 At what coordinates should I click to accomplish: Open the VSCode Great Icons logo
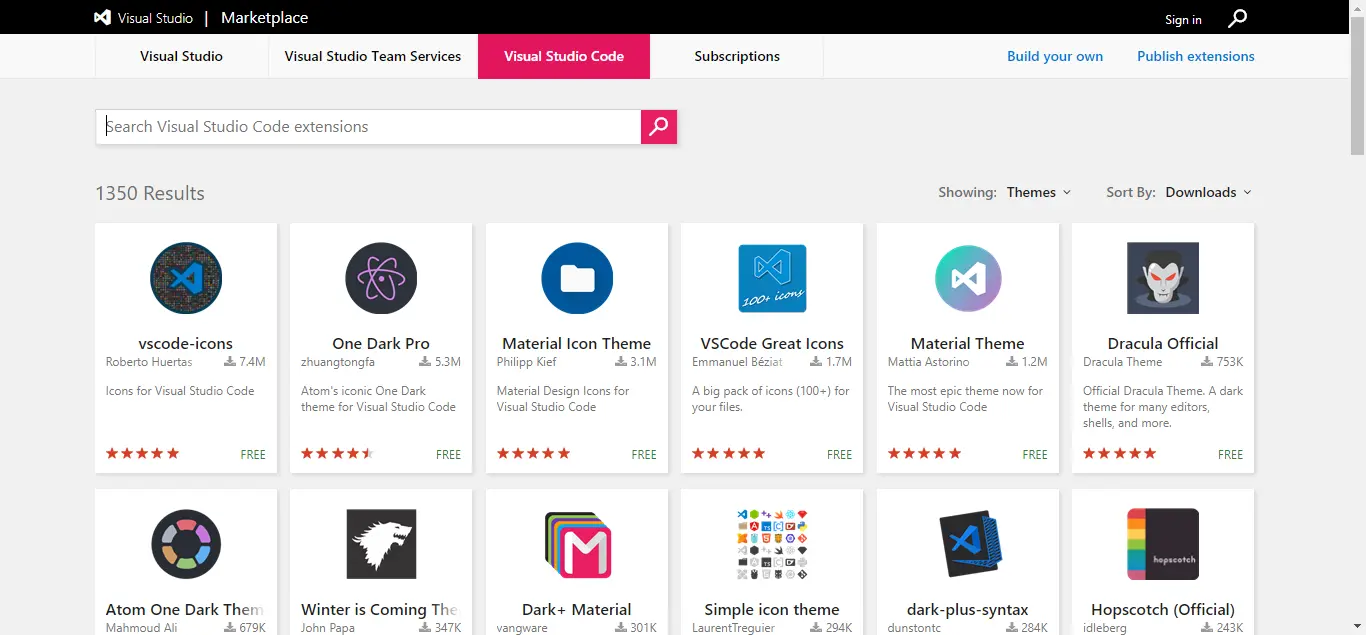click(772, 278)
